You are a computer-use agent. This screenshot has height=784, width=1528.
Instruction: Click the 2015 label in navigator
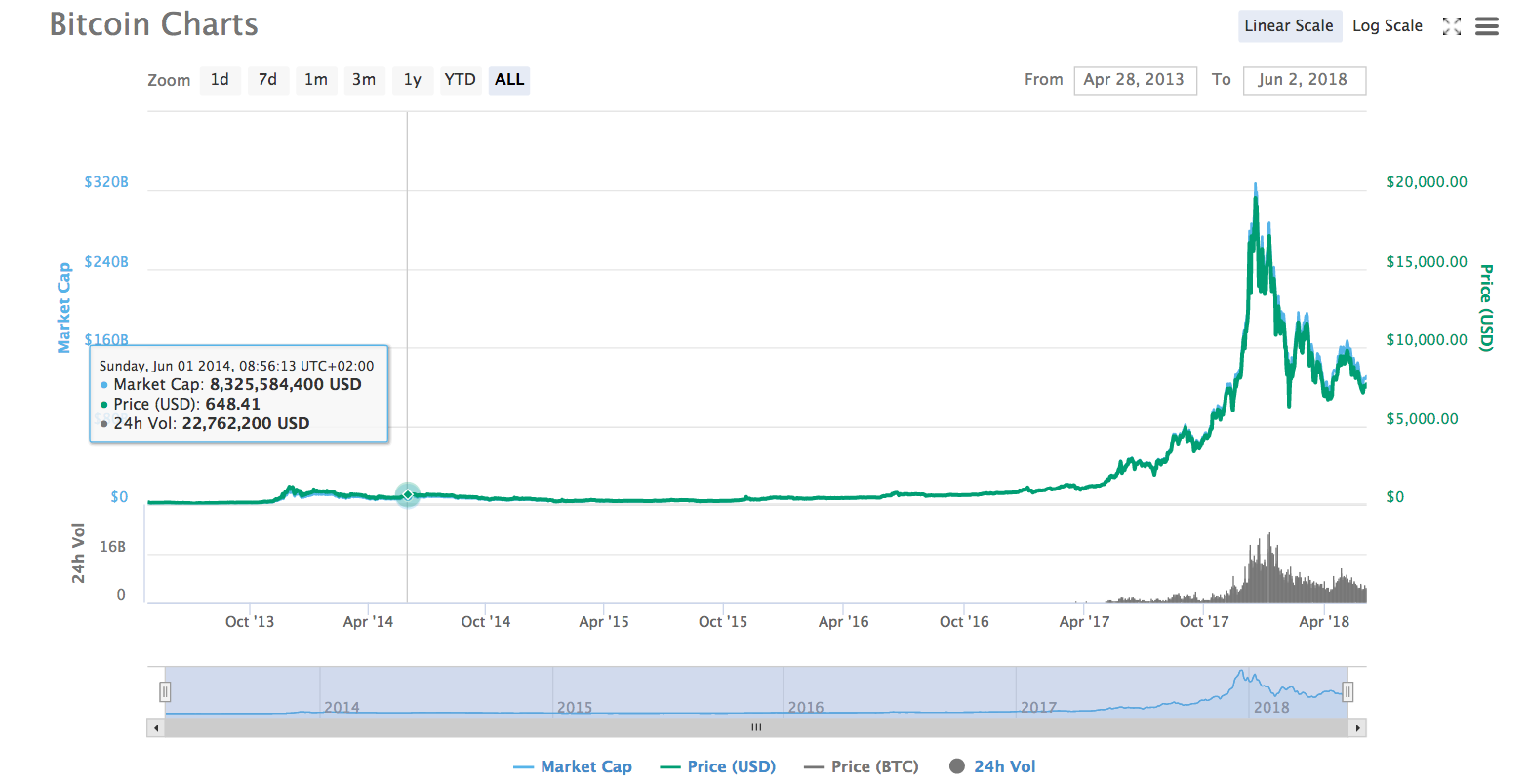pos(575,708)
